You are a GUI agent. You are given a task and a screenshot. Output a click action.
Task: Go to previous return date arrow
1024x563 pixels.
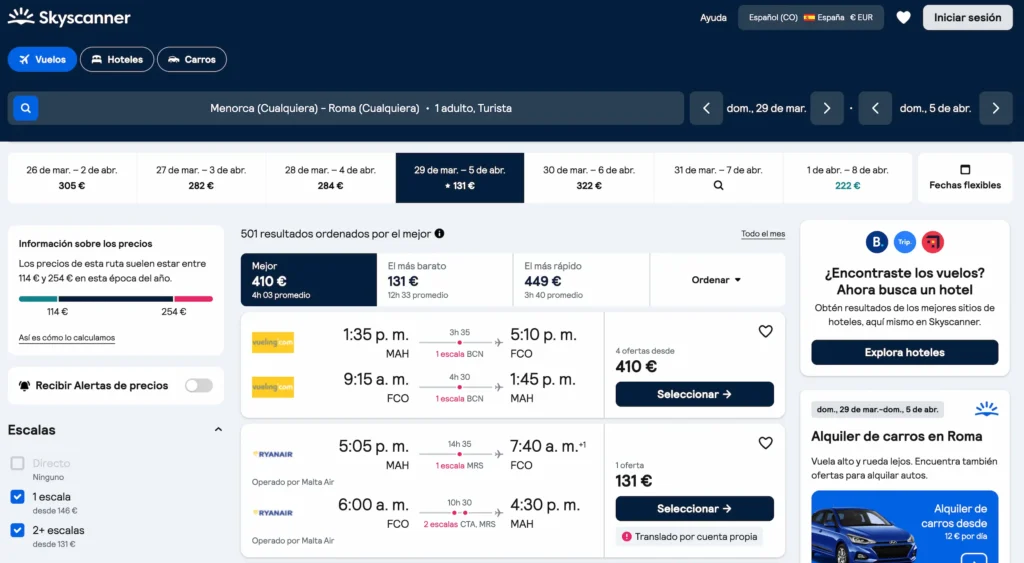(x=875, y=108)
